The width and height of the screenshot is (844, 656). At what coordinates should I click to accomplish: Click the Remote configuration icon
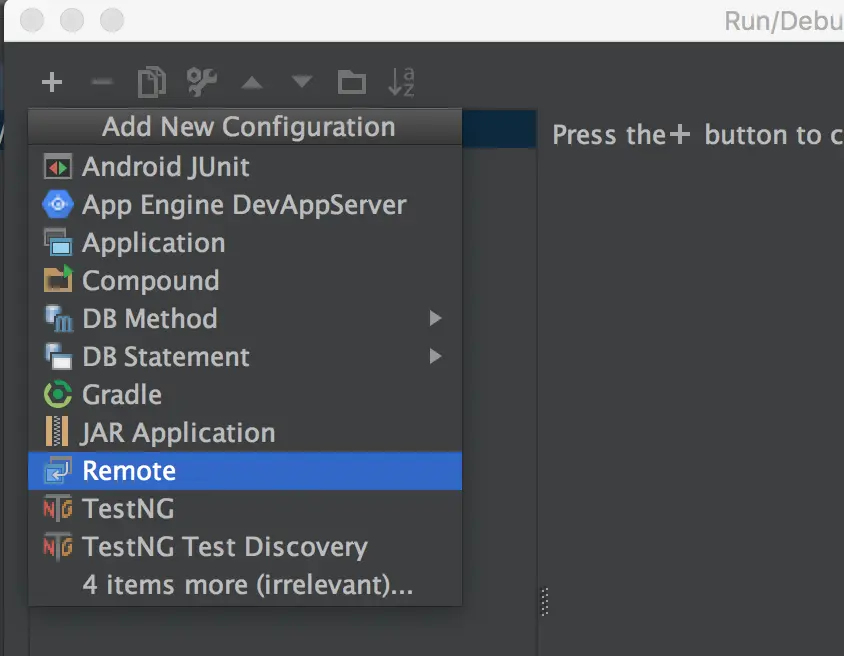(58, 470)
